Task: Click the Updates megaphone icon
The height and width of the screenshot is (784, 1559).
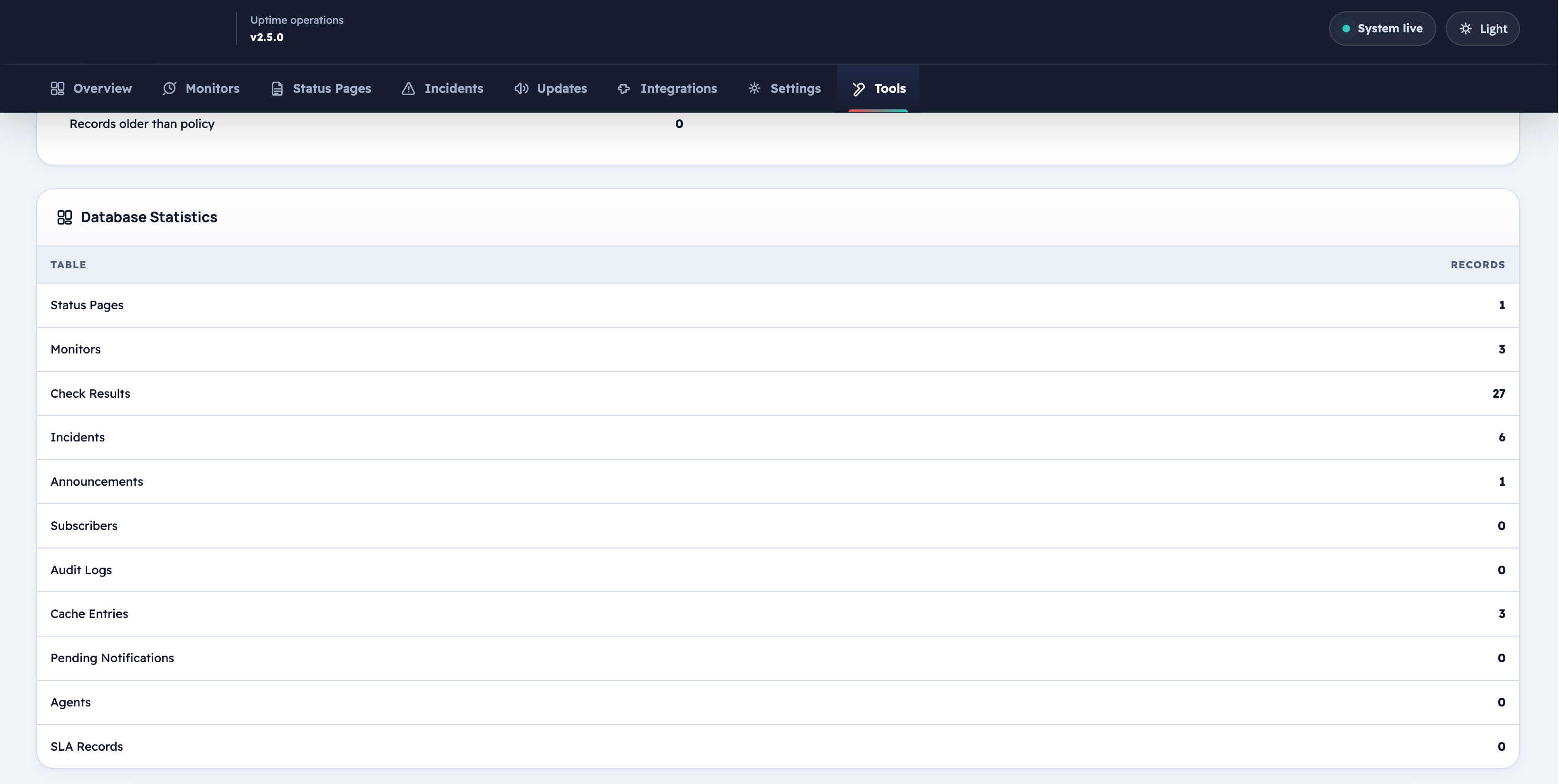Action: coord(521,88)
